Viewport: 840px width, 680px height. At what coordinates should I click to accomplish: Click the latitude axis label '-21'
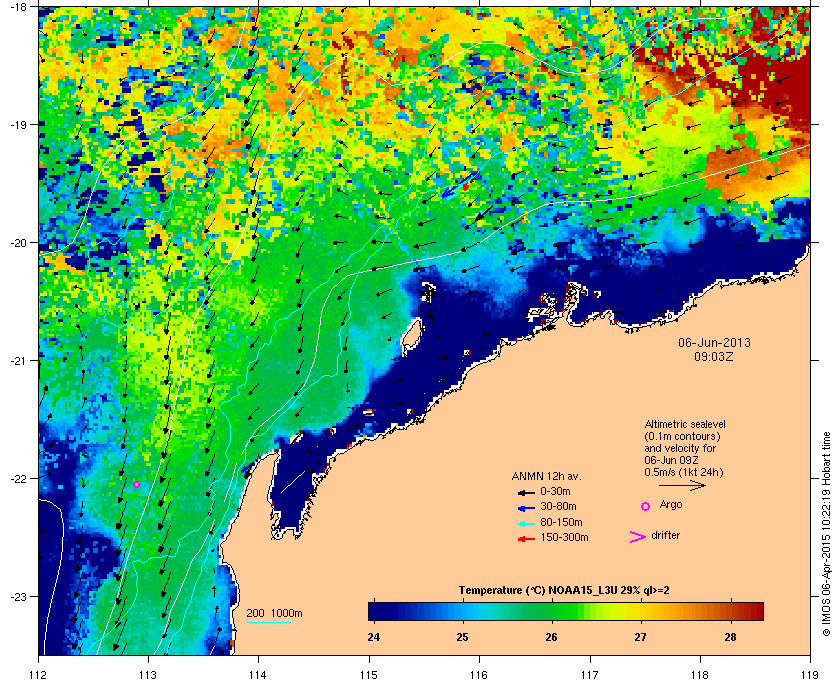coord(18,360)
